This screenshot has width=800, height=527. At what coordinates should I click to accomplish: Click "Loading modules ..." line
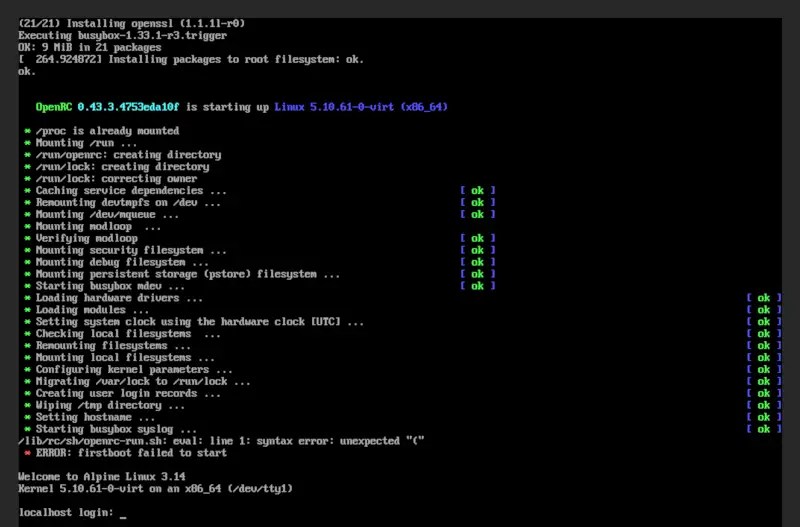tap(92, 310)
